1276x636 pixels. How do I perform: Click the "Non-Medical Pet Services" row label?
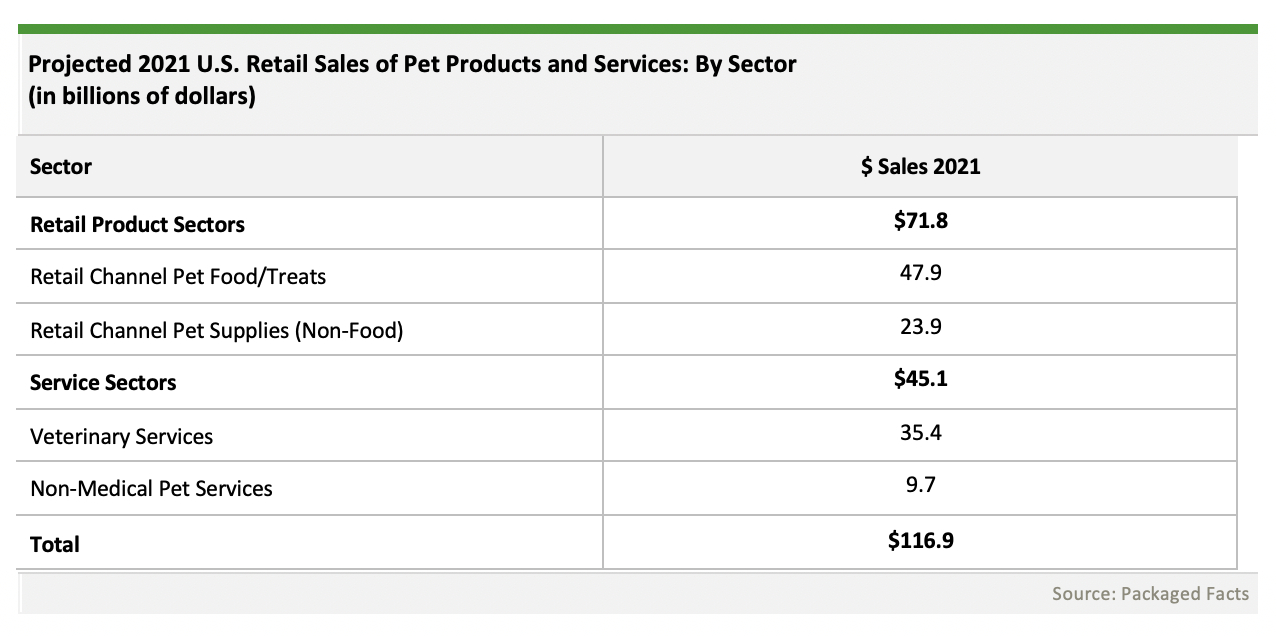(151, 489)
